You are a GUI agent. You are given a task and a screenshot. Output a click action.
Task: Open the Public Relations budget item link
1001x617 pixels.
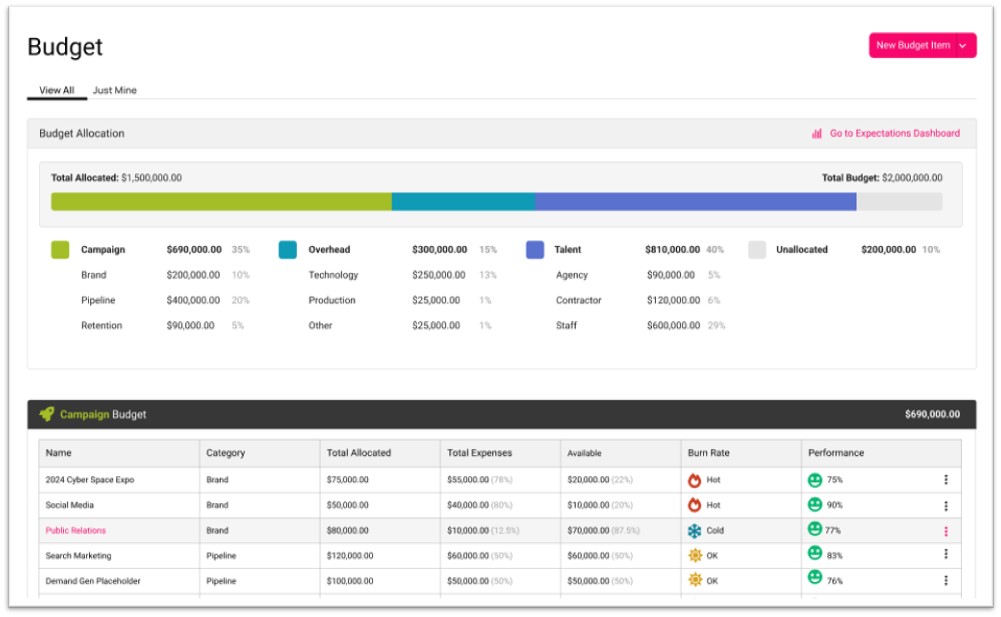pos(76,531)
